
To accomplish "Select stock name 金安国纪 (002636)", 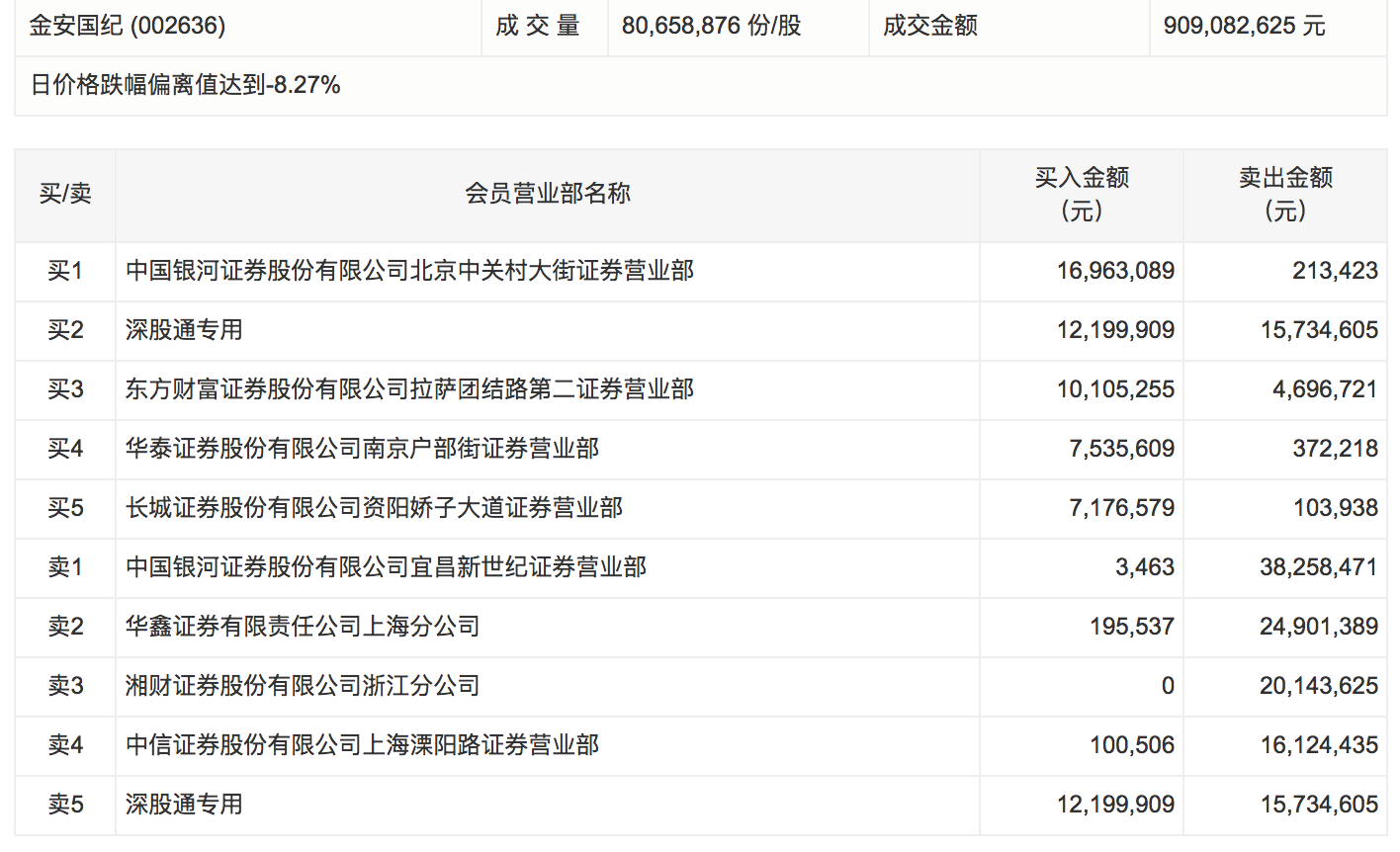I will 128,26.
